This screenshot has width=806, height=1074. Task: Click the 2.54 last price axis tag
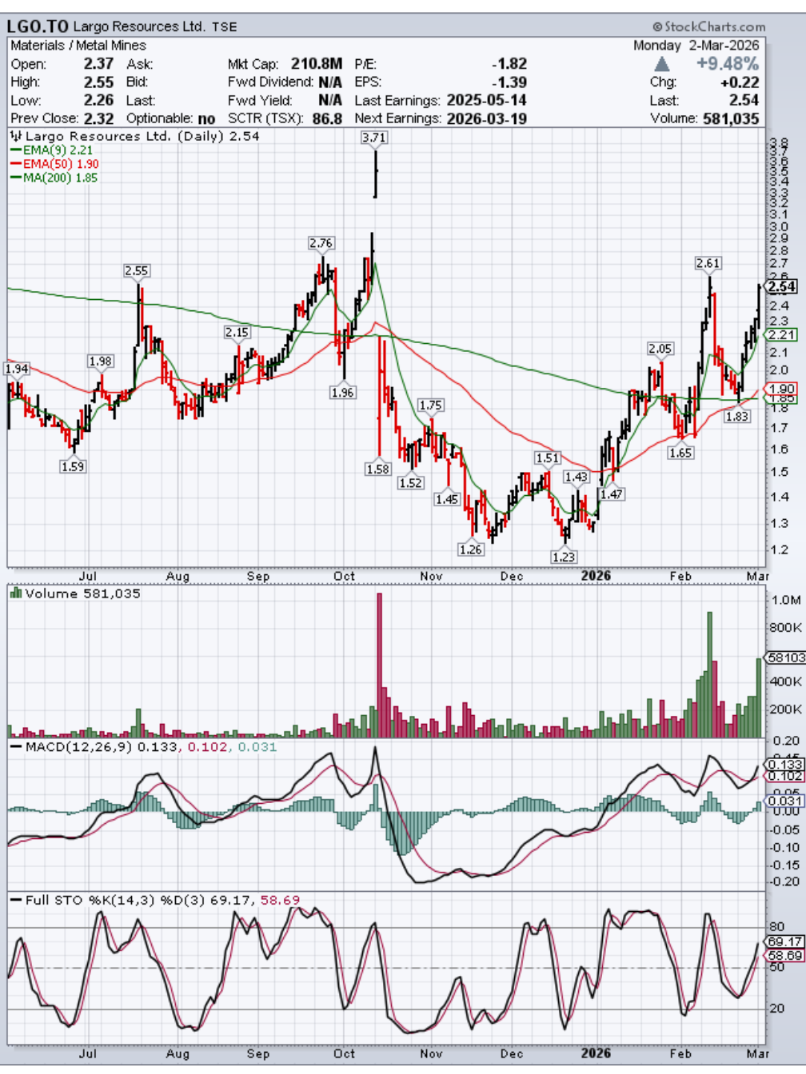coord(782,287)
